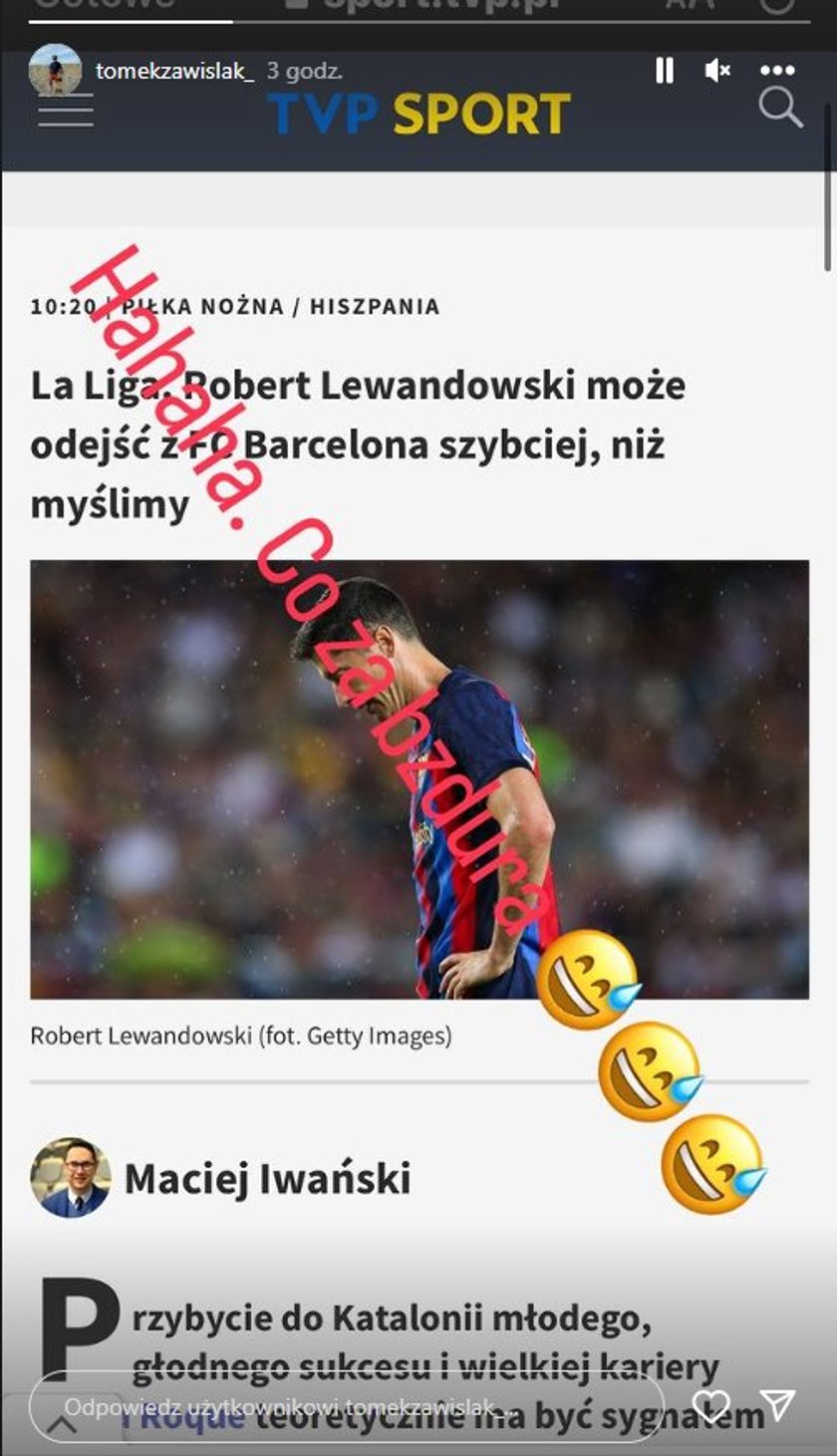
Task: Open the tomekzawislak_ username link
Action: [175, 71]
